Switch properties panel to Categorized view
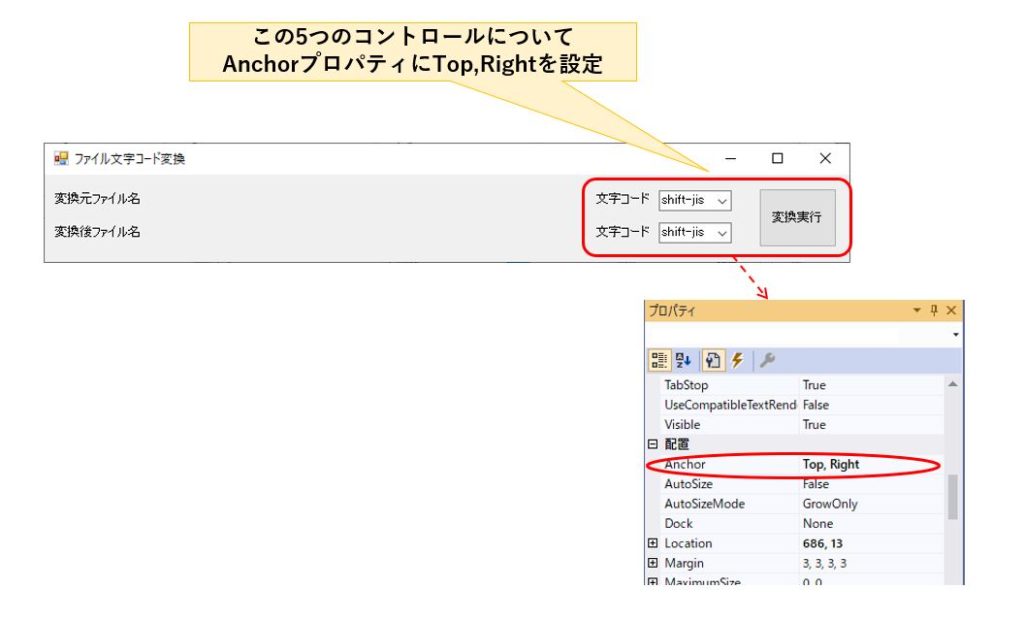The image size is (1024, 621). [659, 360]
